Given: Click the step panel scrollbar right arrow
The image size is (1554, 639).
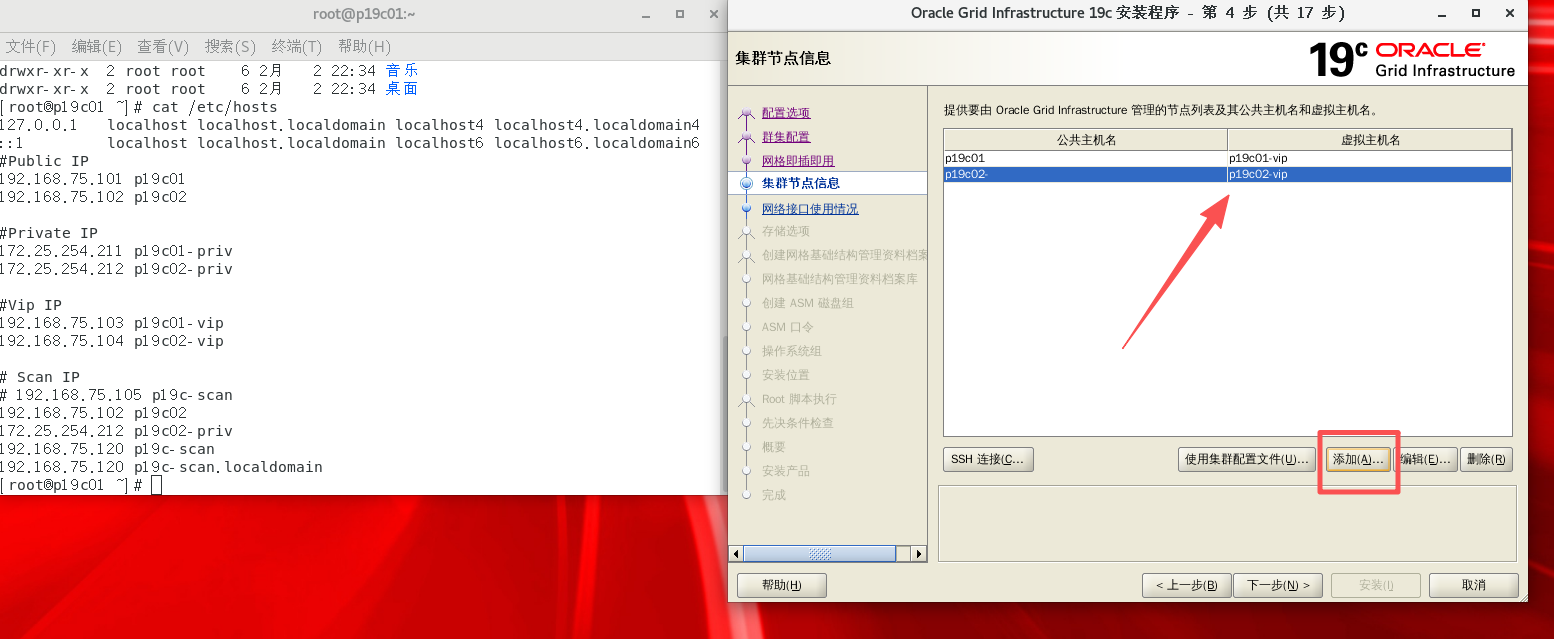Looking at the screenshot, I should coord(919,553).
